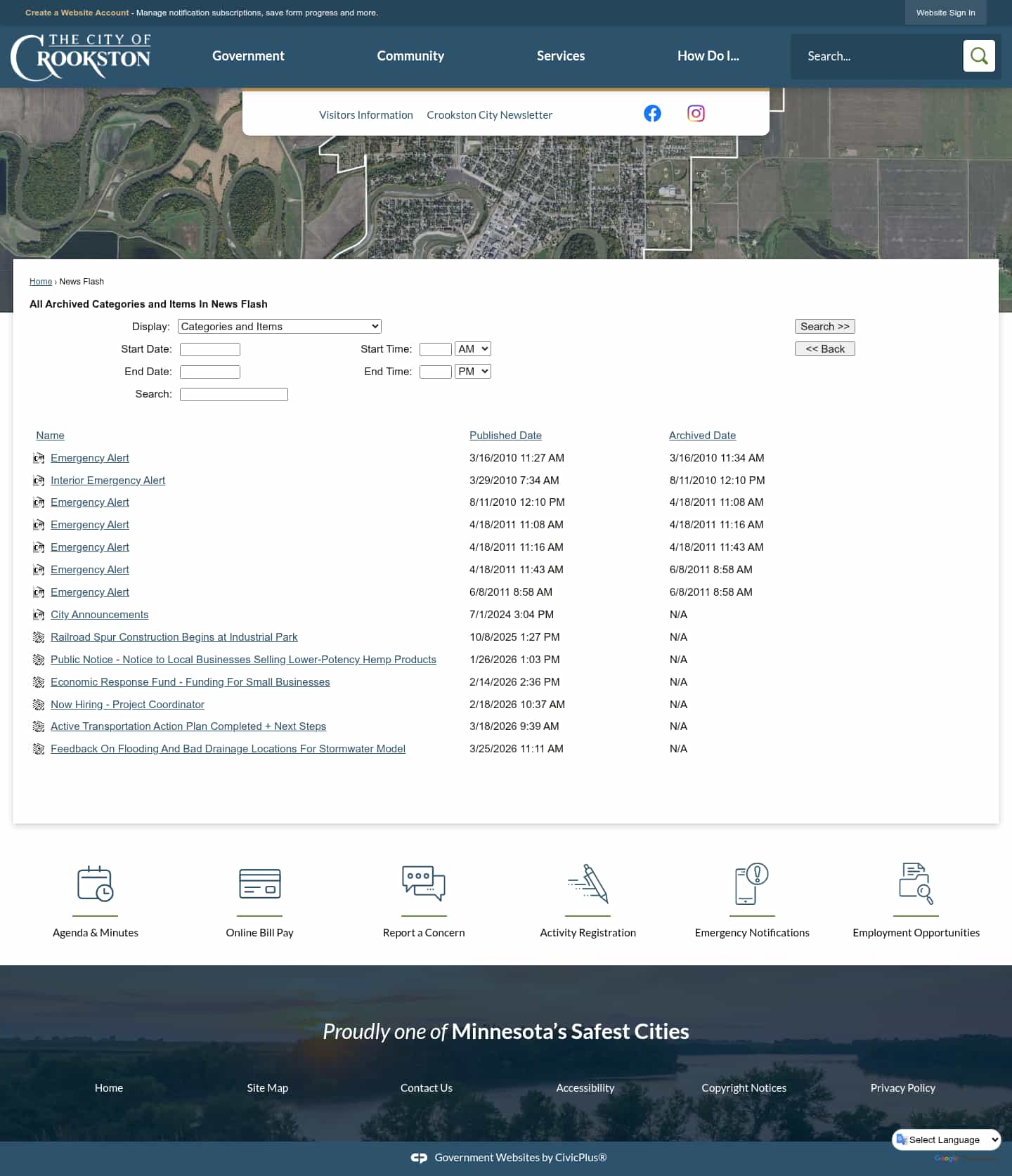Open the Instagram icon link

pos(696,114)
